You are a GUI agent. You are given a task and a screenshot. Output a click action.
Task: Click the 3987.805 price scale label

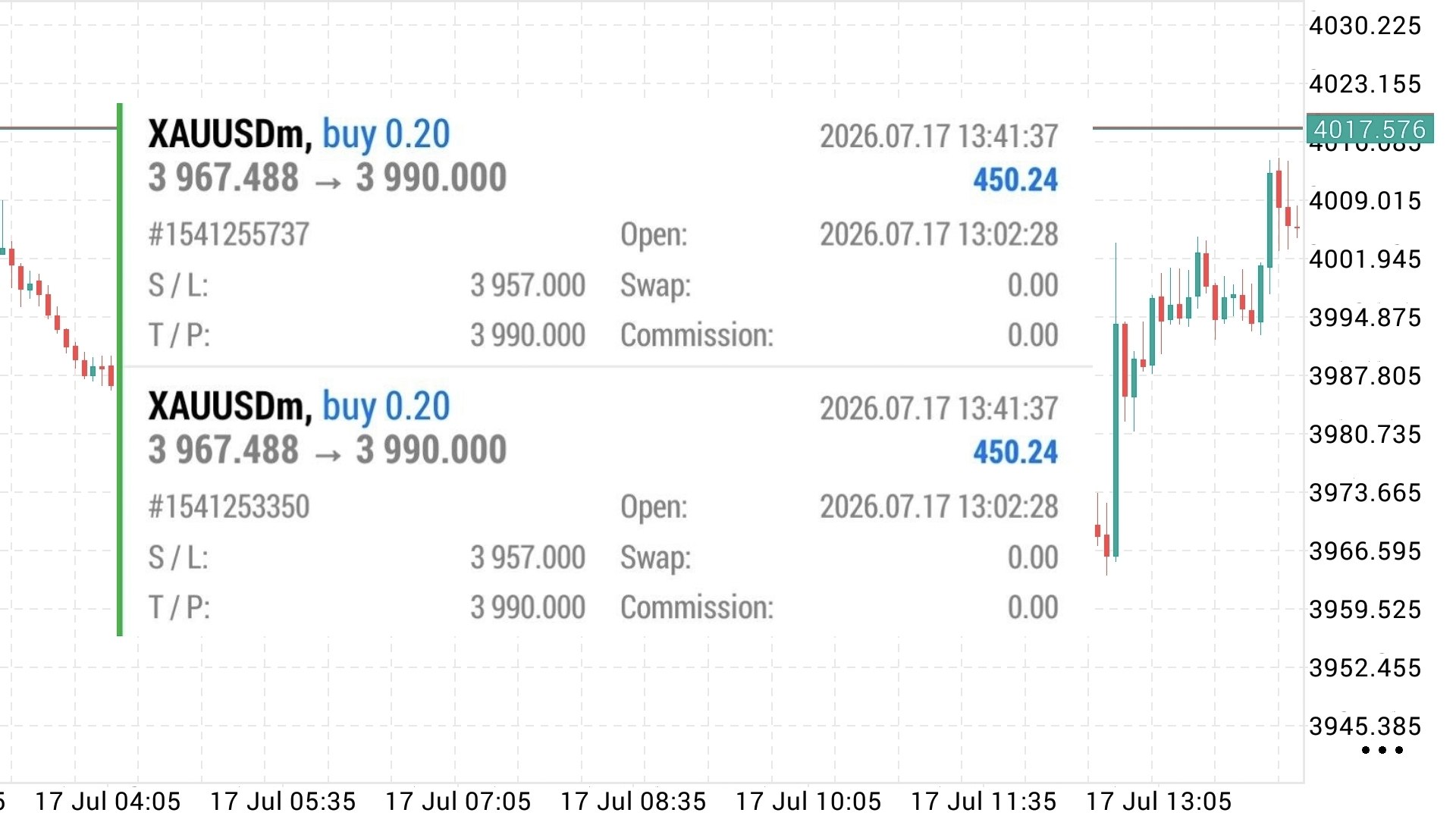1365,376
